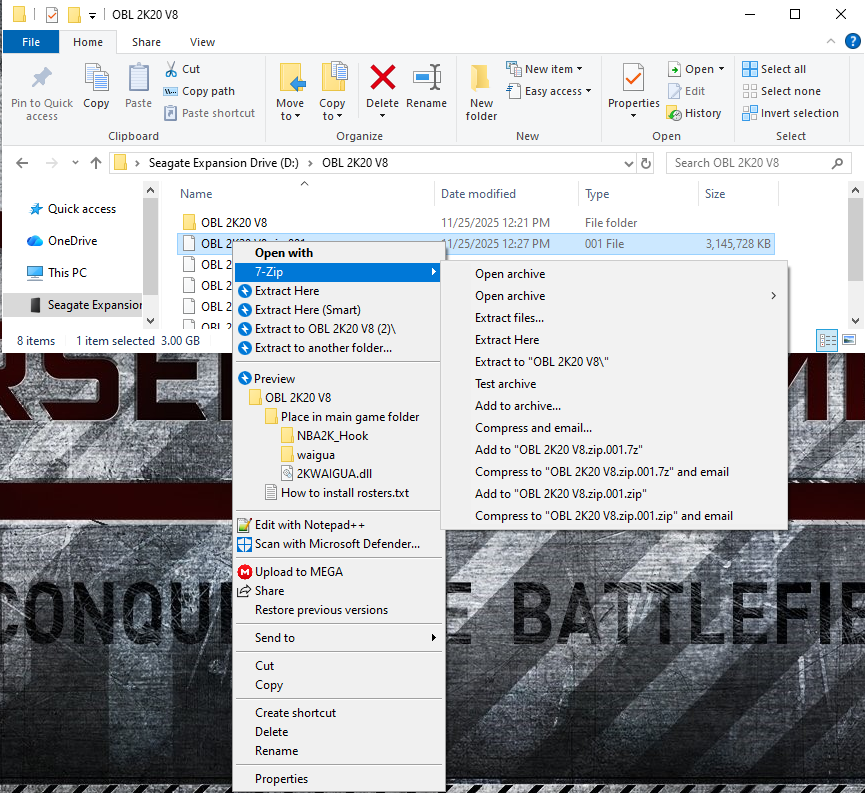
Task: Click Preview in context menu
Action: coord(274,379)
